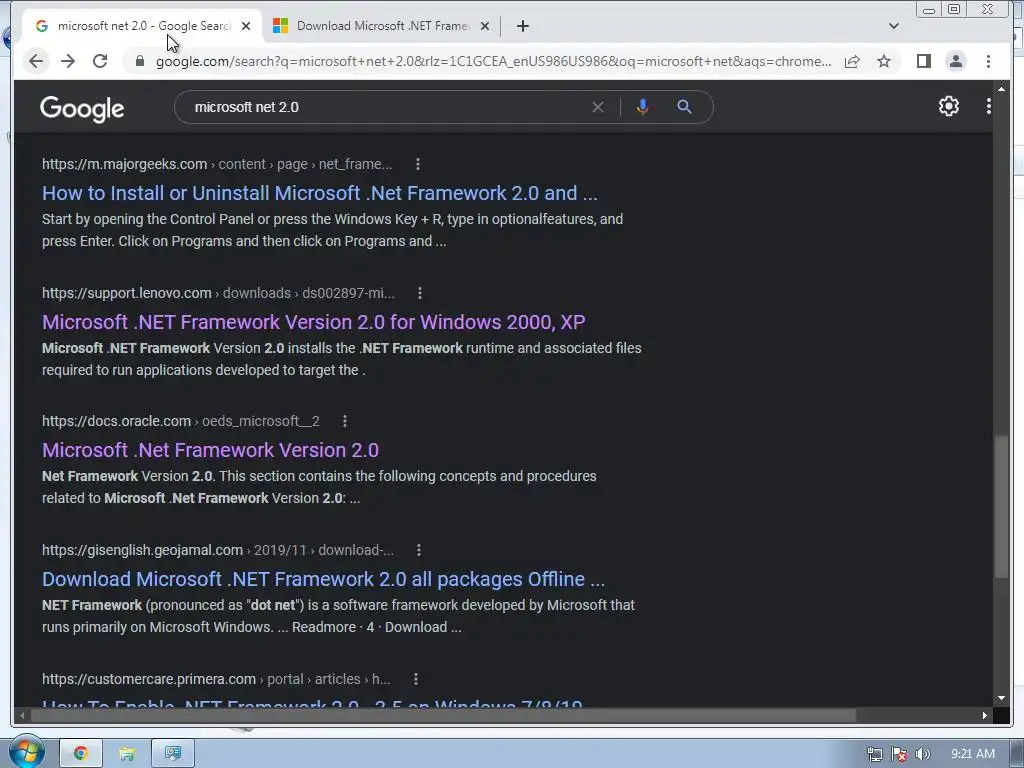This screenshot has height=768, width=1024.
Task: Bookmark this page with the star
Action: pos(884,61)
